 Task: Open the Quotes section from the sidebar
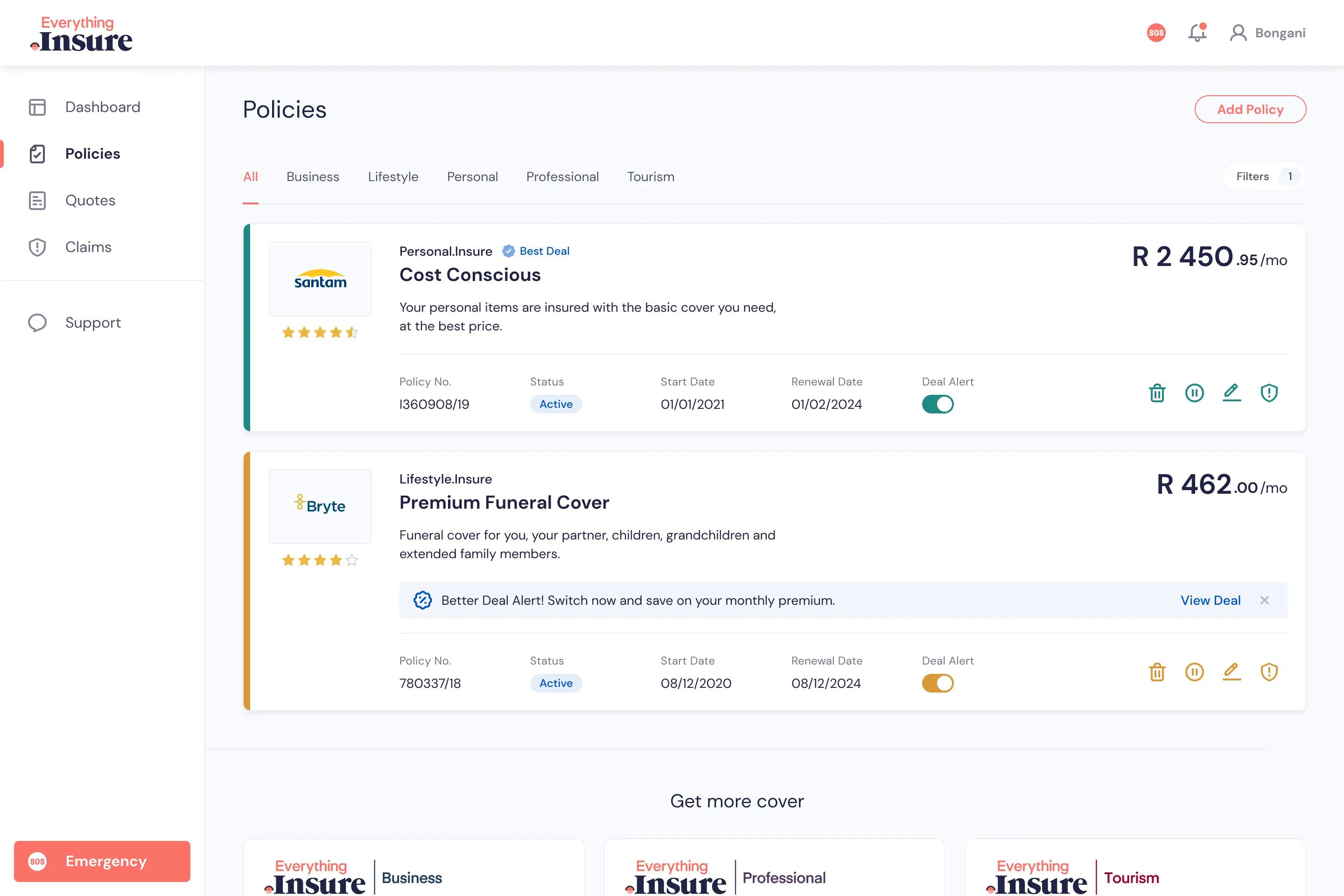pos(36,200)
